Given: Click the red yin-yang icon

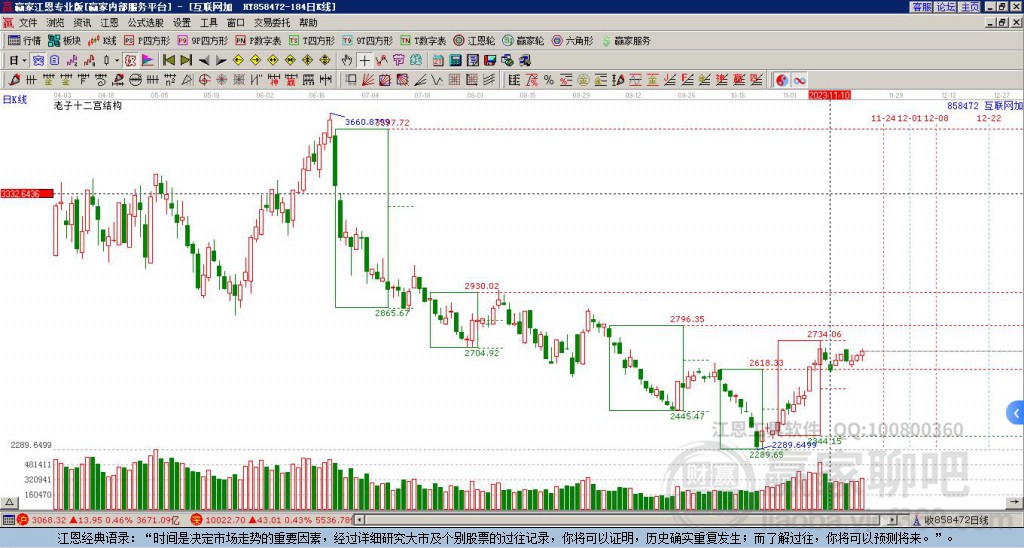Looking at the screenshot, I should (782, 80).
